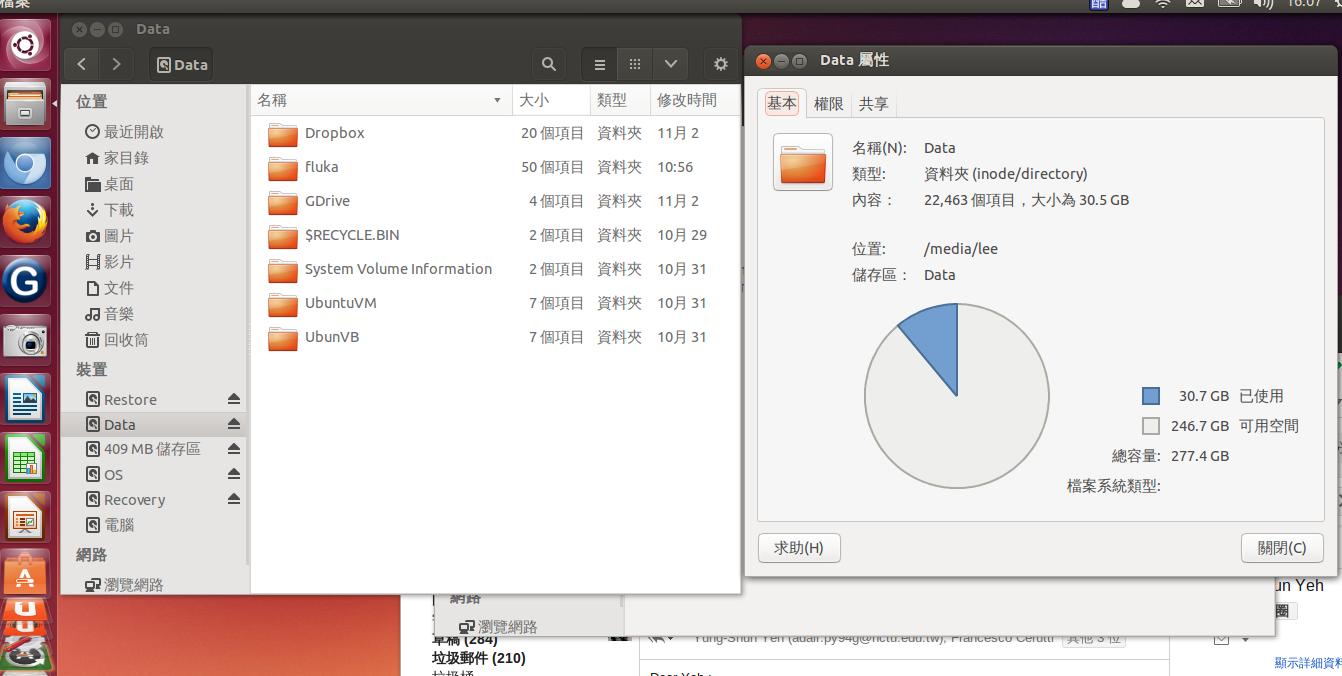
Task: Click the grey free-space legend swatch
Action: [1151, 426]
